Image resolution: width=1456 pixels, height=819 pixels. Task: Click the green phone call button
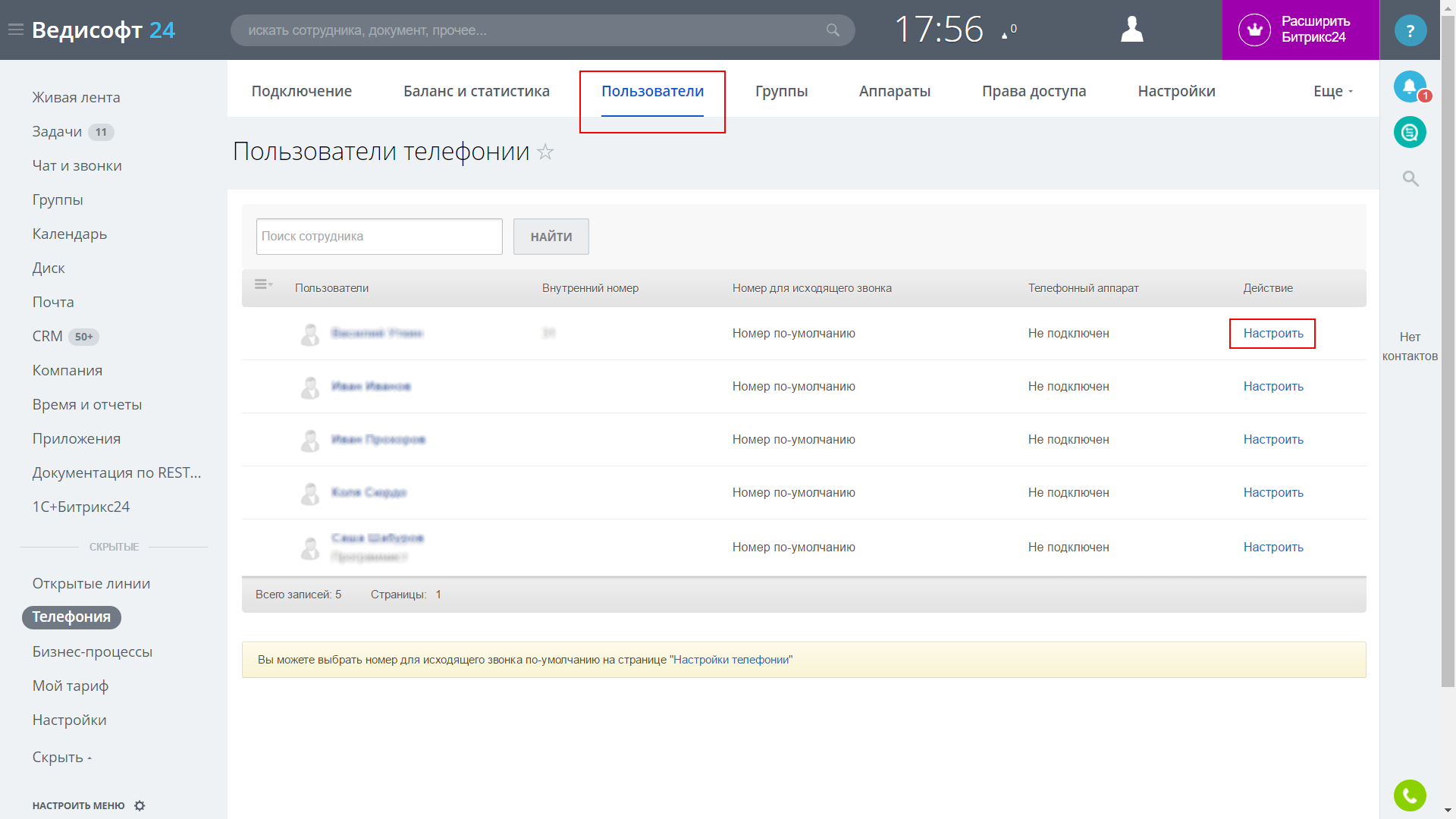(1410, 795)
